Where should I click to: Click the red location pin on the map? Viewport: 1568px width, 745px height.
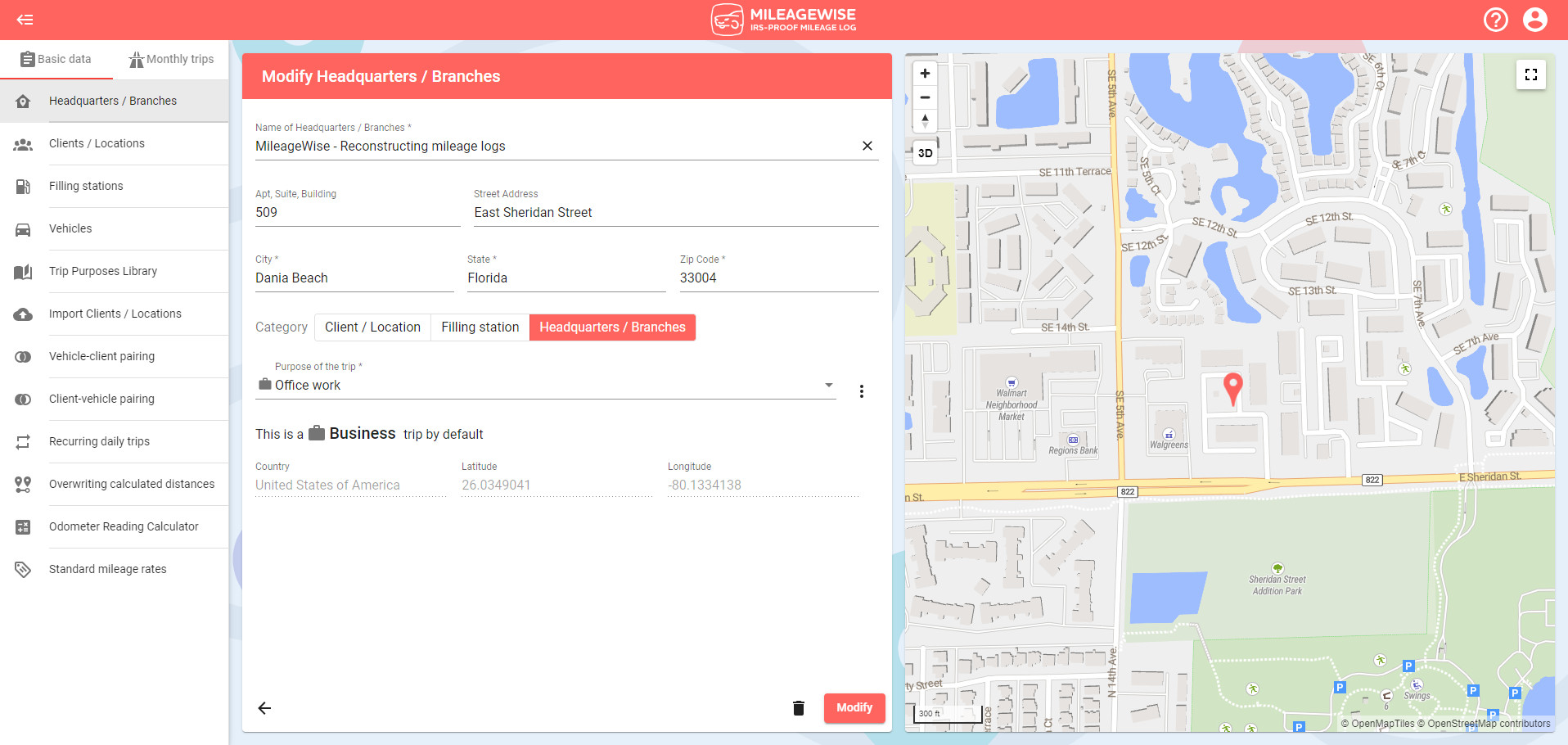(x=1232, y=388)
